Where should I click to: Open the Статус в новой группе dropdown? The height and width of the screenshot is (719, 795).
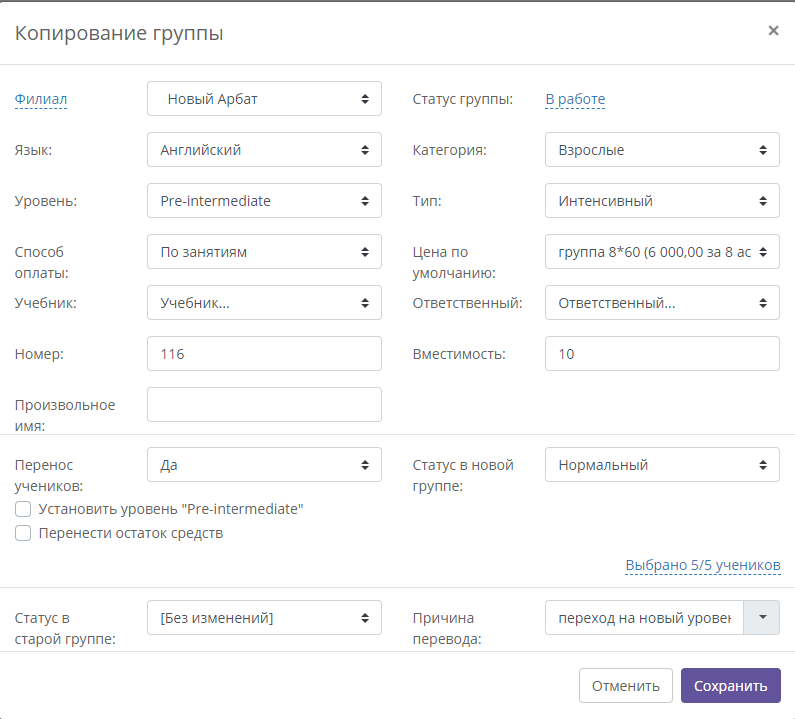662,464
